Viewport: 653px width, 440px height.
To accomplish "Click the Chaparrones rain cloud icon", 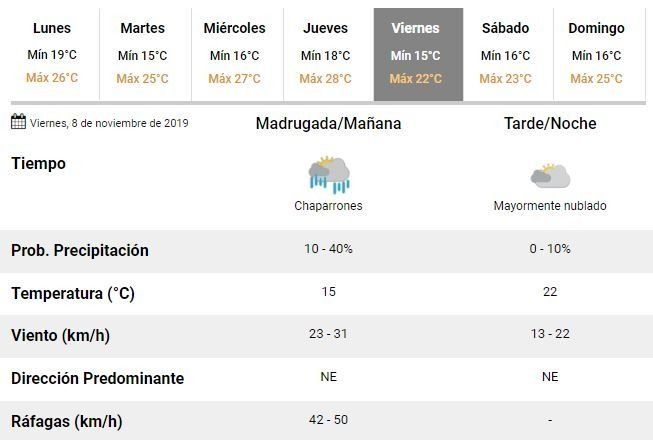I will 329,174.
